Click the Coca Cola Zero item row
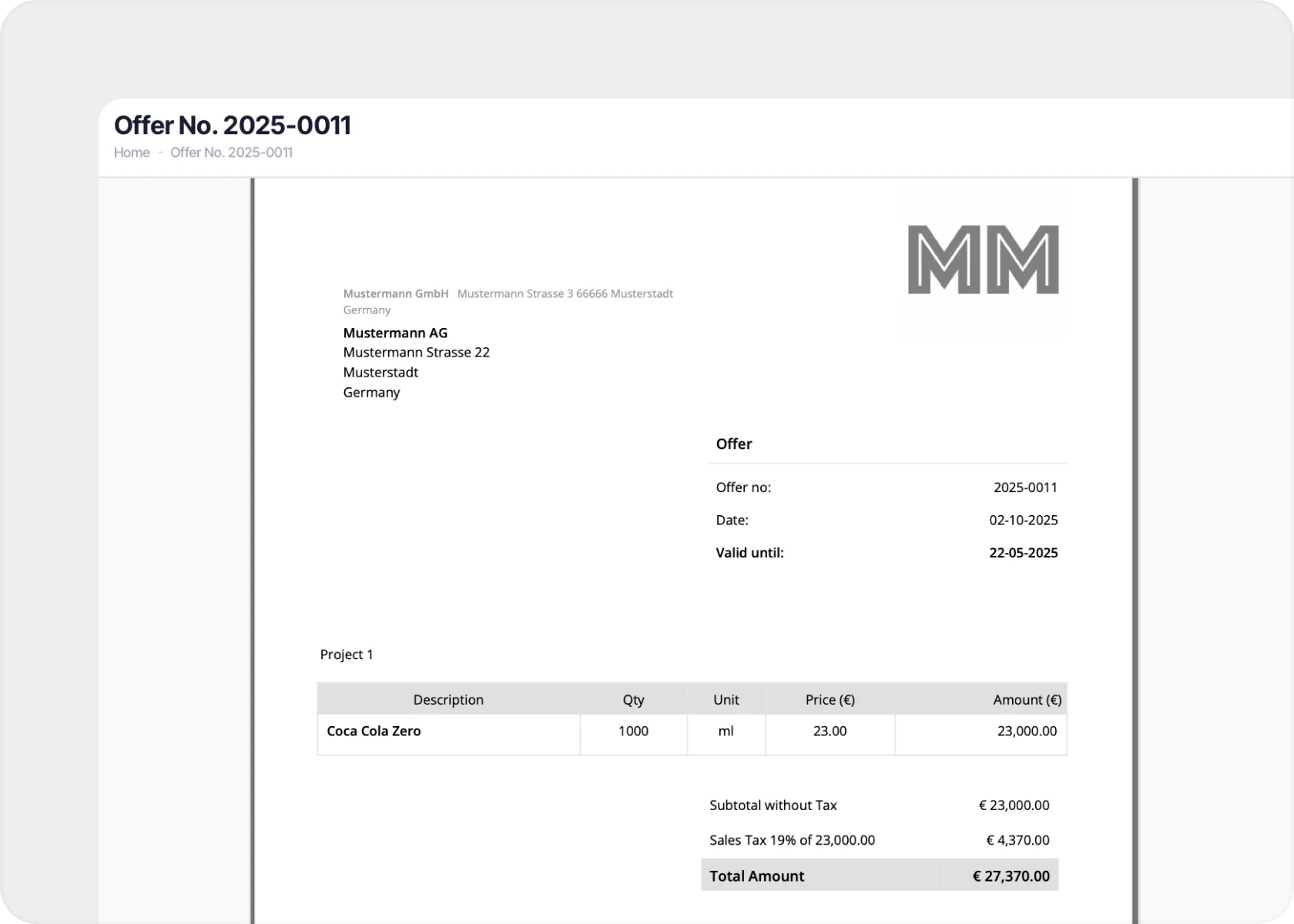The height and width of the screenshot is (924, 1294). coord(692,735)
